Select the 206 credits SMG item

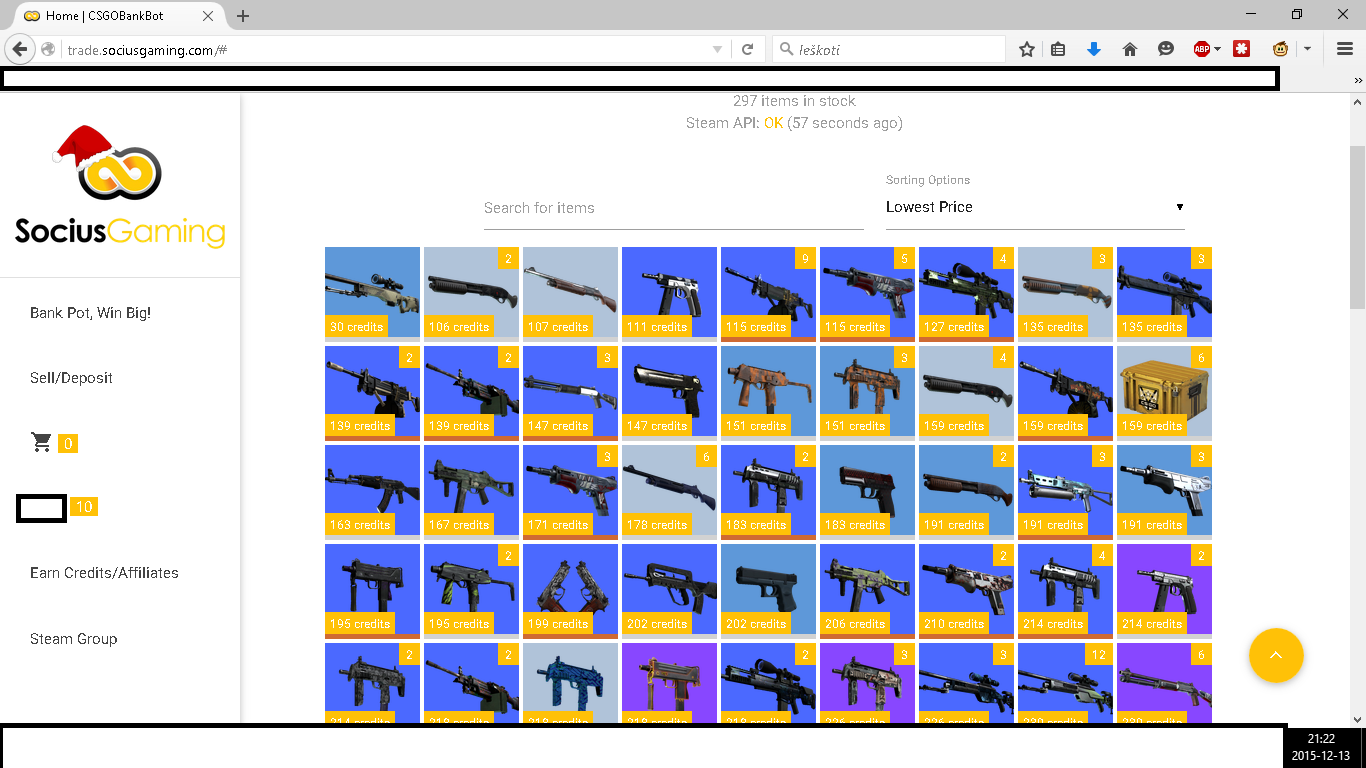(x=867, y=591)
